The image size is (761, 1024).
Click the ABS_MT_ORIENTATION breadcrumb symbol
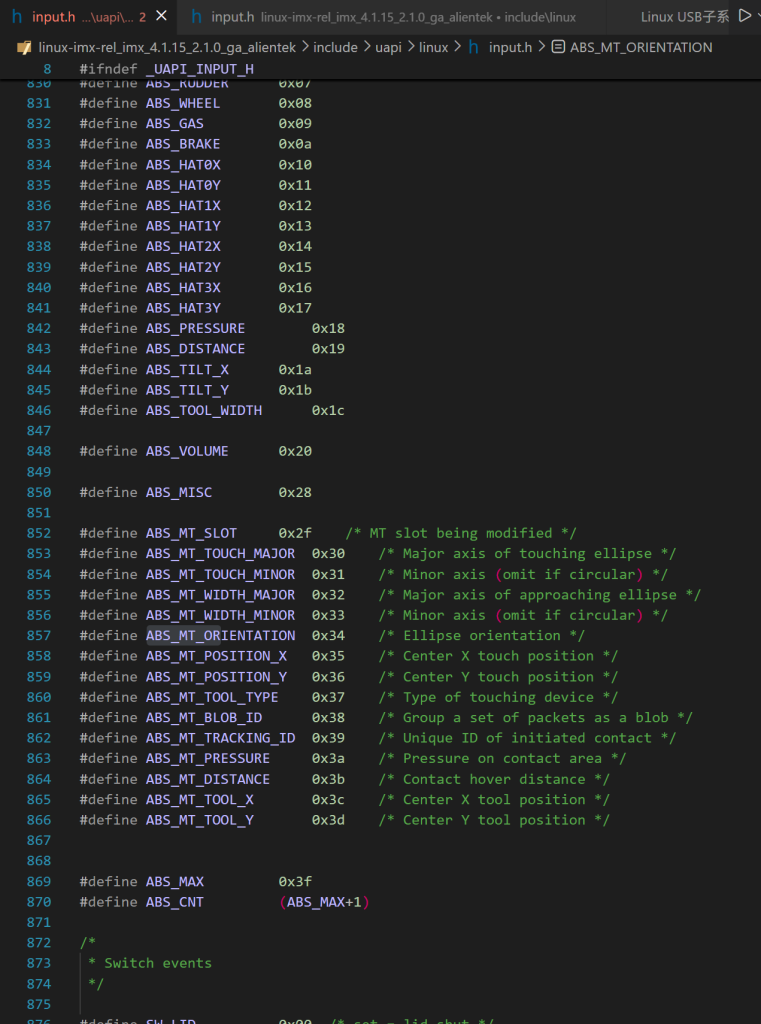pos(641,48)
